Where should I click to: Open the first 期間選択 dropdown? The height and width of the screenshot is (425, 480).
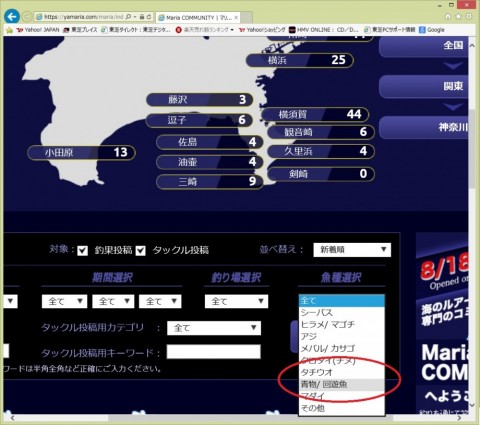coord(64,301)
